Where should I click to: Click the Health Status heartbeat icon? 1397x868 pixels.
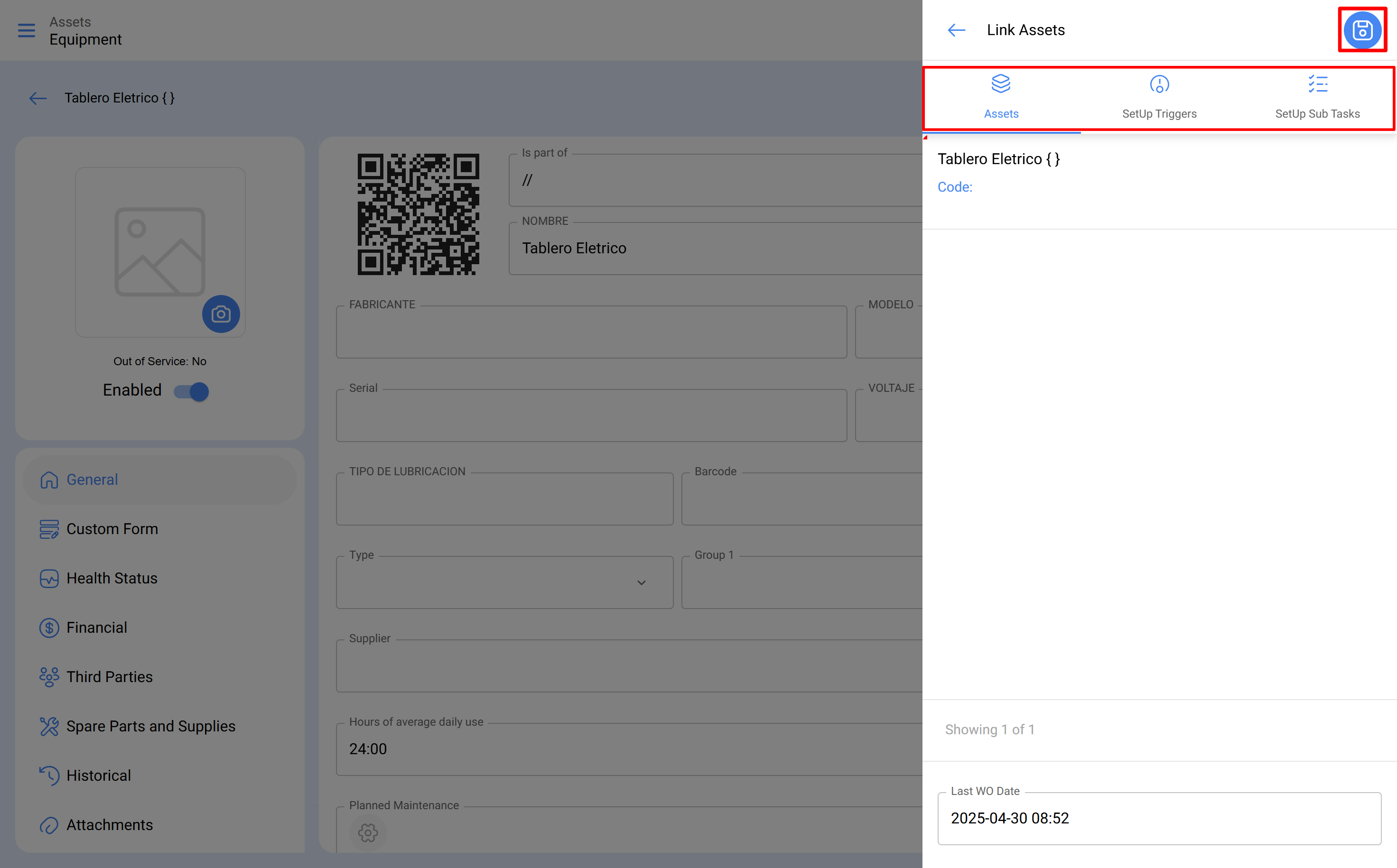(x=49, y=579)
